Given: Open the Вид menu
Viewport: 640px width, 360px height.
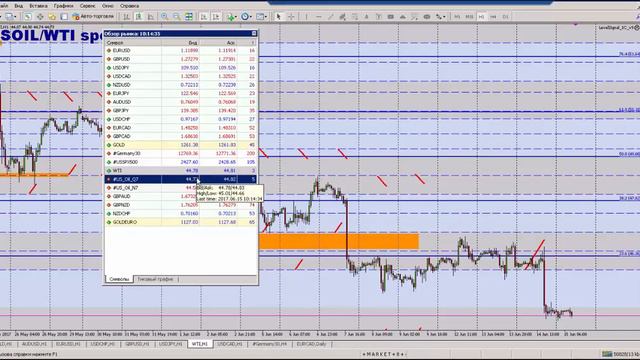Looking at the screenshot, I should point(18,6).
